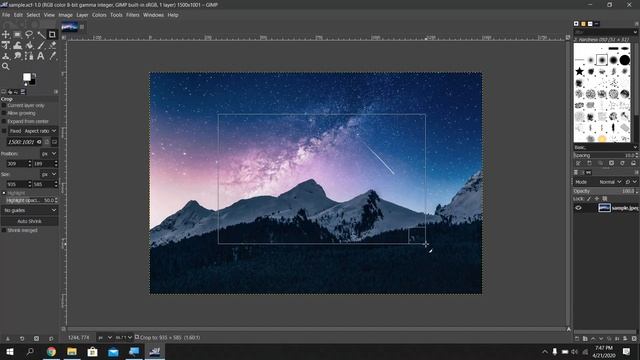Enable Expand from center checkbox
Image resolution: width=640 pixels, height=360 pixels.
(4, 121)
